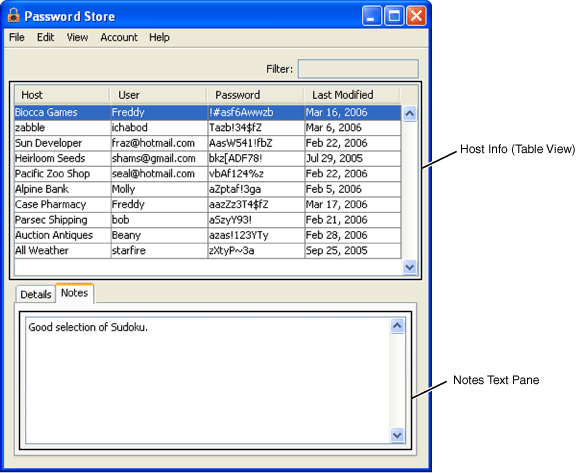
Task: Open the Edit menu
Action: coord(45,37)
